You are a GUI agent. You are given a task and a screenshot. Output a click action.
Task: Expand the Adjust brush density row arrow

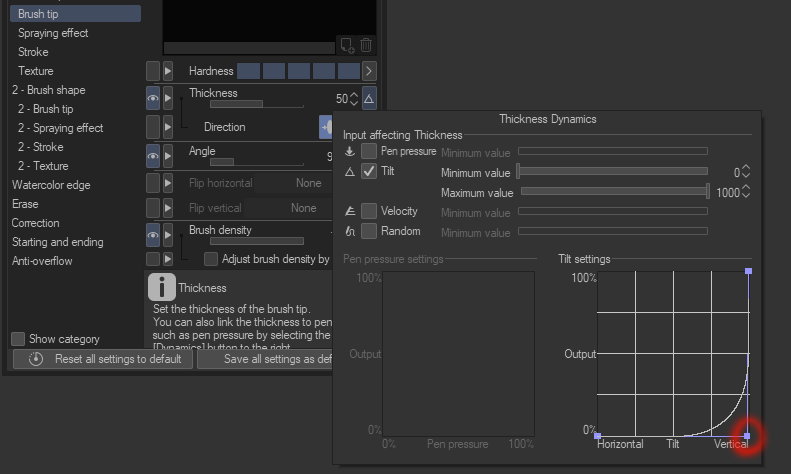(168, 259)
